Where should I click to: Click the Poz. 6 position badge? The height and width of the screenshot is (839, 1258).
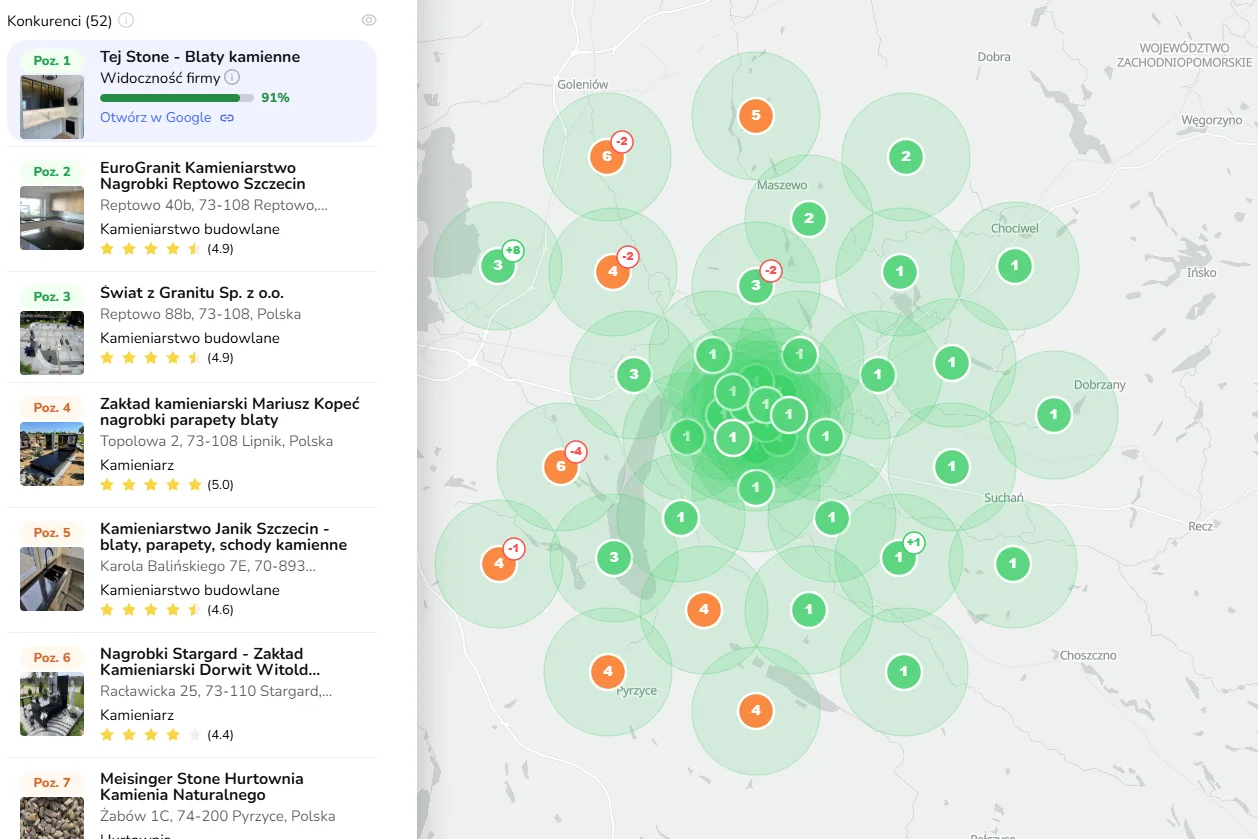52,658
